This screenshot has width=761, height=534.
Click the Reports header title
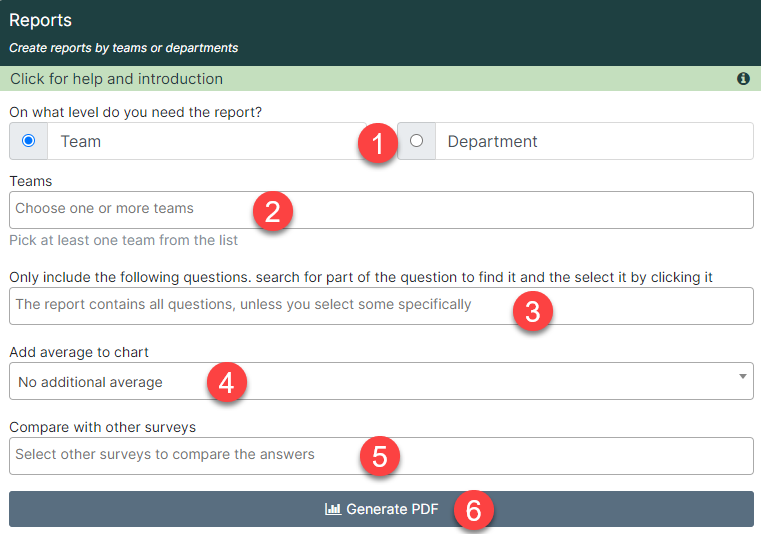(x=40, y=20)
